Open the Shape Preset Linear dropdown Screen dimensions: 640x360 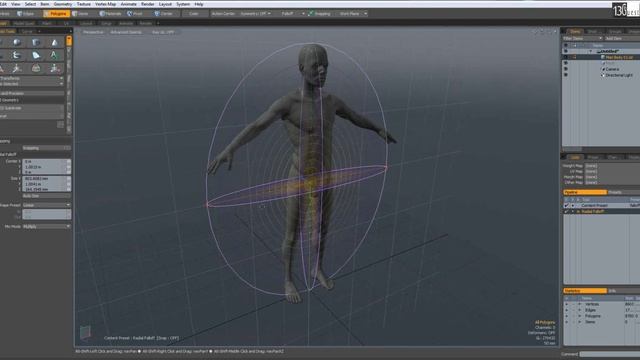pos(46,205)
